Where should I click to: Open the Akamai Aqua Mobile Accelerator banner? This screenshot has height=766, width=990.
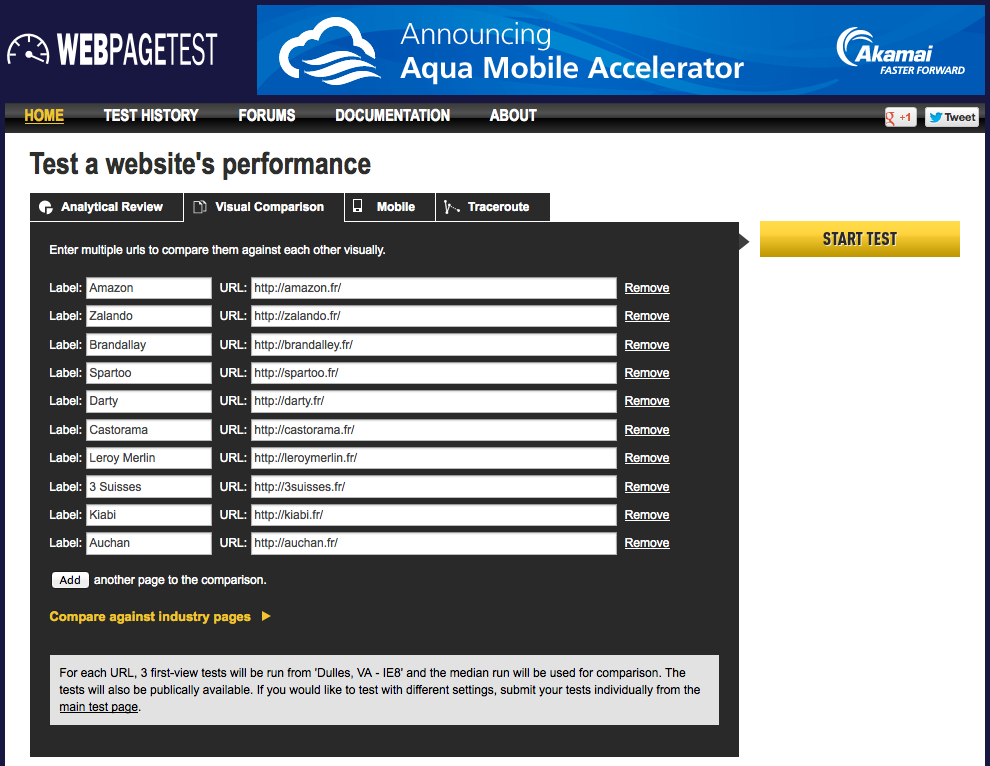pyautogui.click(x=620, y=50)
